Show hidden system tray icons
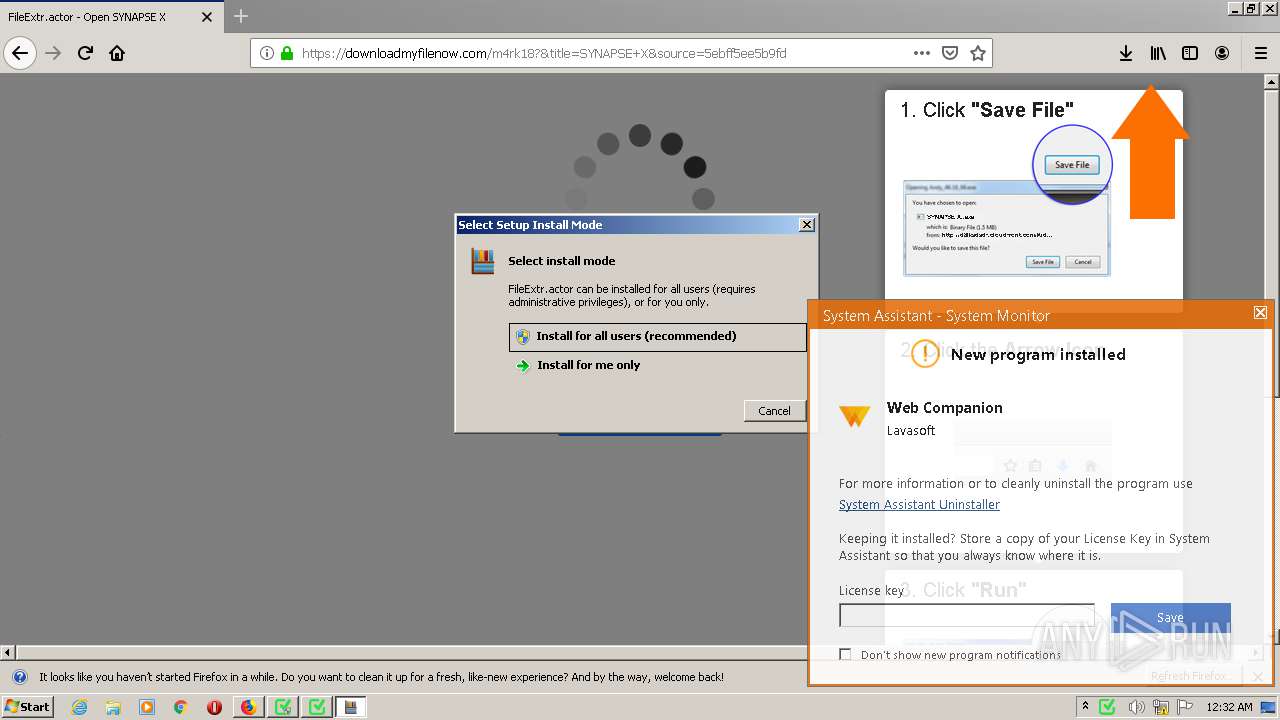This screenshot has height=720, width=1280. pos(1086,707)
